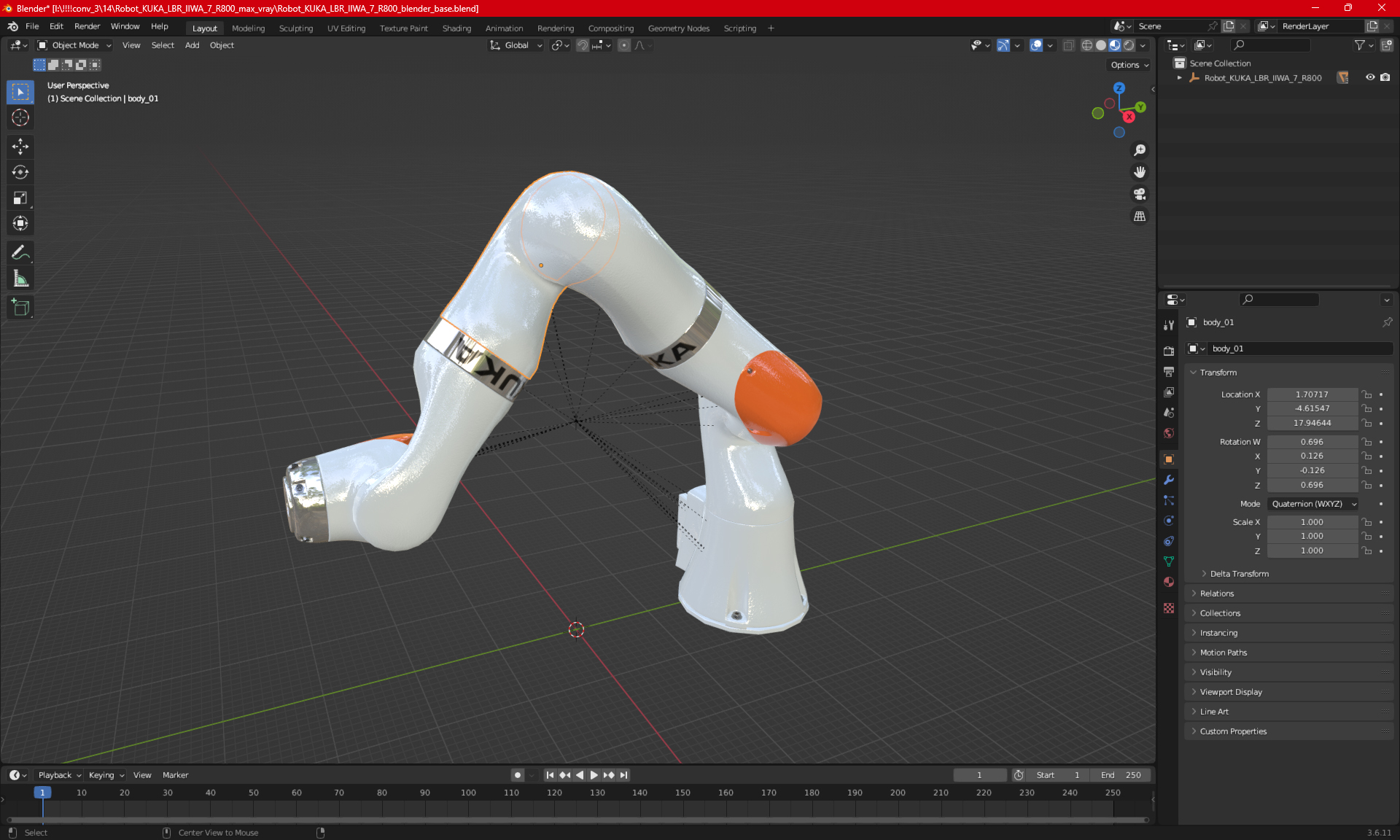The image size is (1400, 840).
Task: Activate the Scale tool
Action: click(x=20, y=198)
